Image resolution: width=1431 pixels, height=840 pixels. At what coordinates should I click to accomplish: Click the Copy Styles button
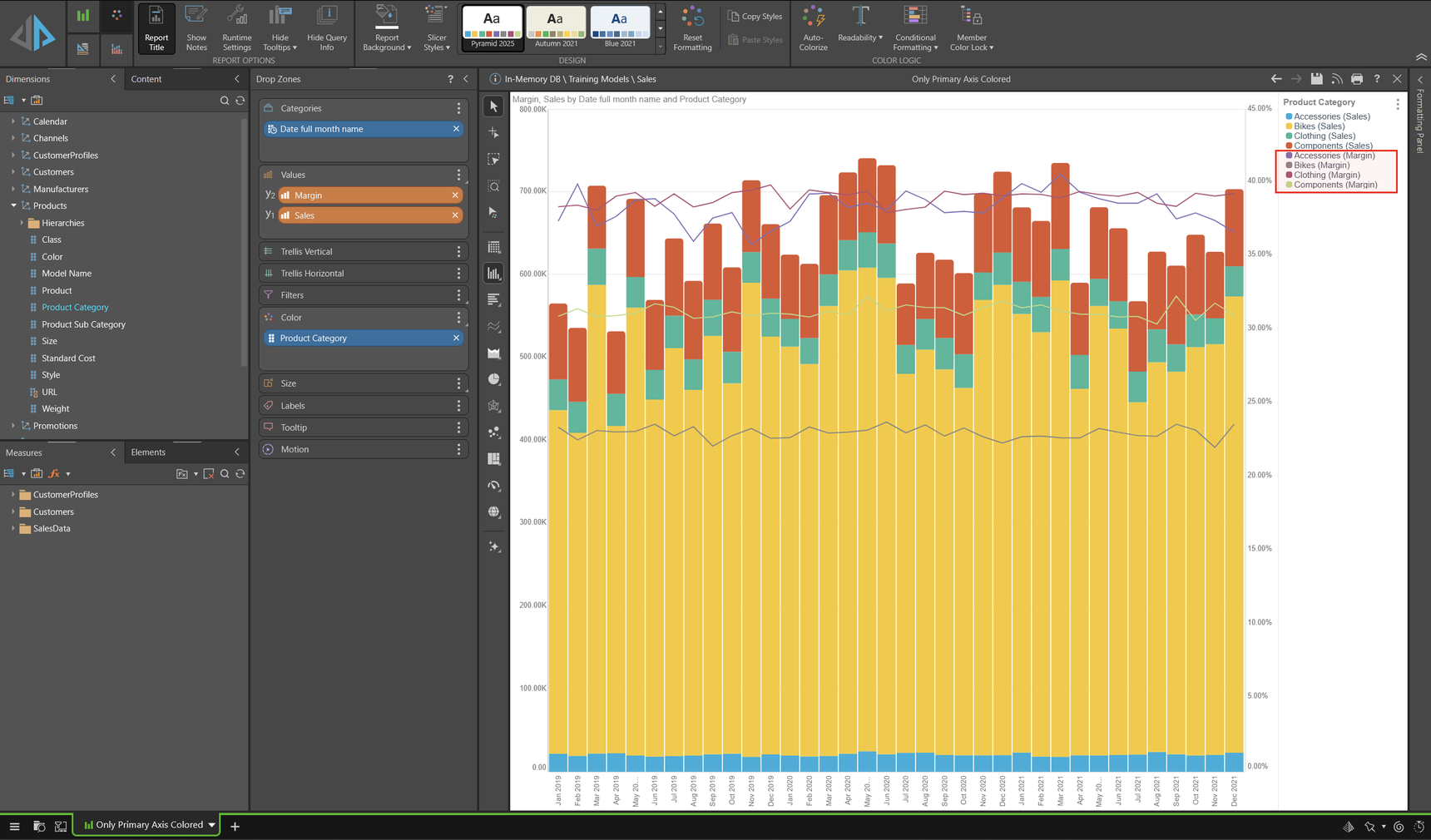click(x=755, y=17)
